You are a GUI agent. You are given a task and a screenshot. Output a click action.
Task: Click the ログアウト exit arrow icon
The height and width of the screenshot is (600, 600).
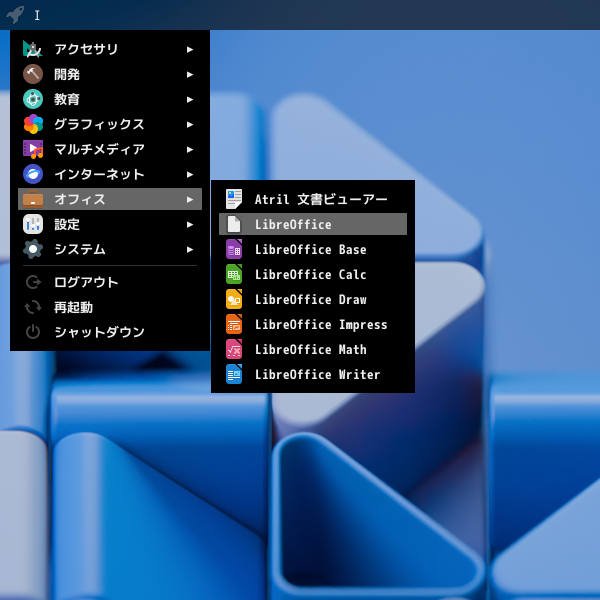pos(33,282)
